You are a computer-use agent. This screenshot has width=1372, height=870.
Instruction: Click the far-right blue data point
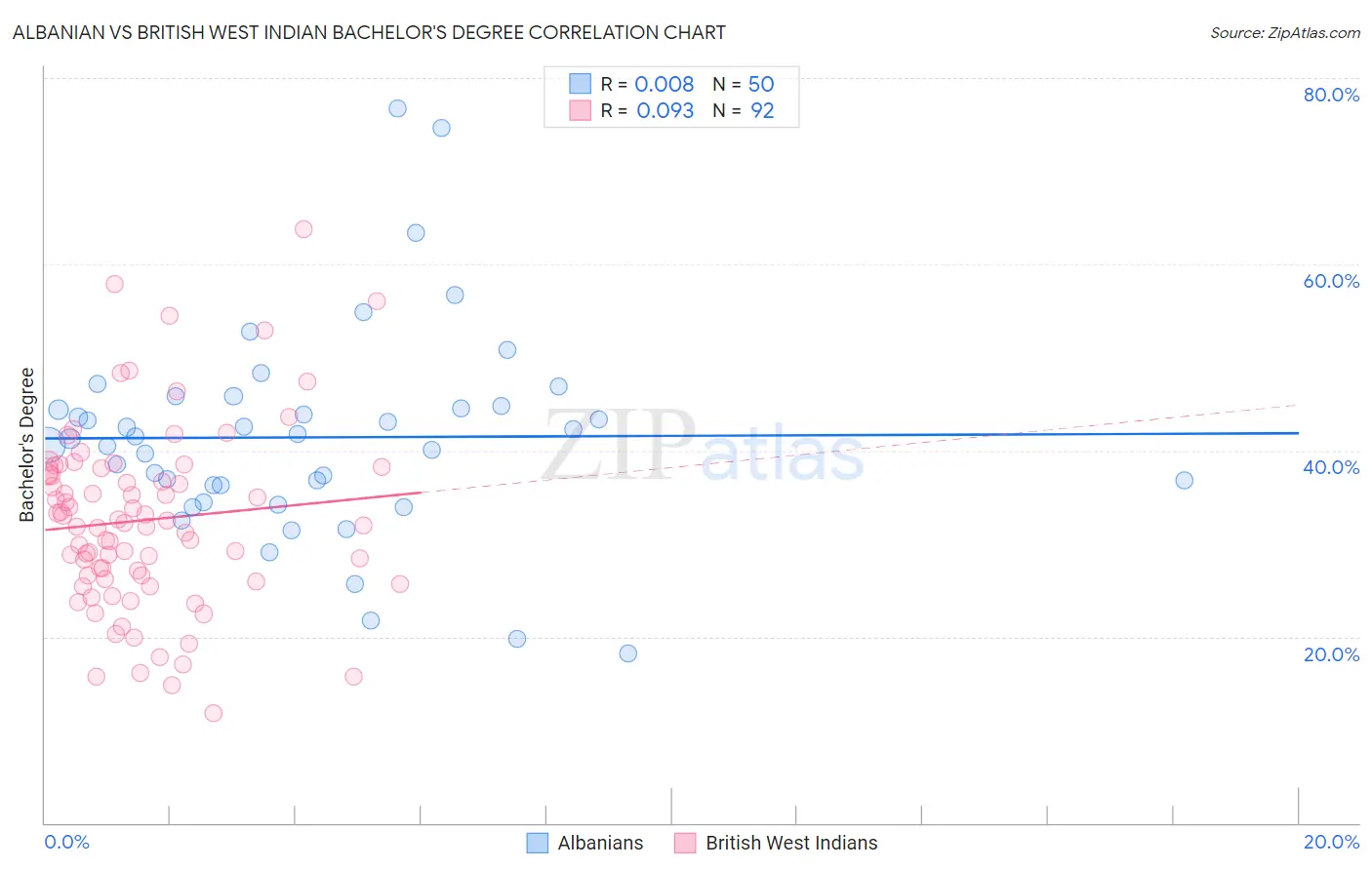point(1184,480)
